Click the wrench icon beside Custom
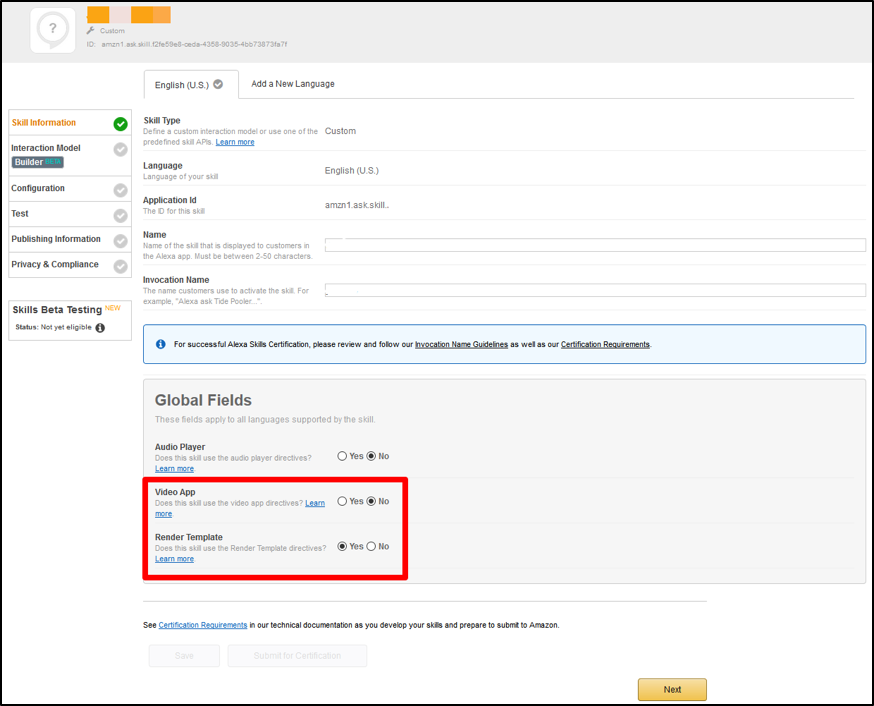Screen dimensions: 874x706 click(x=90, y=31)
